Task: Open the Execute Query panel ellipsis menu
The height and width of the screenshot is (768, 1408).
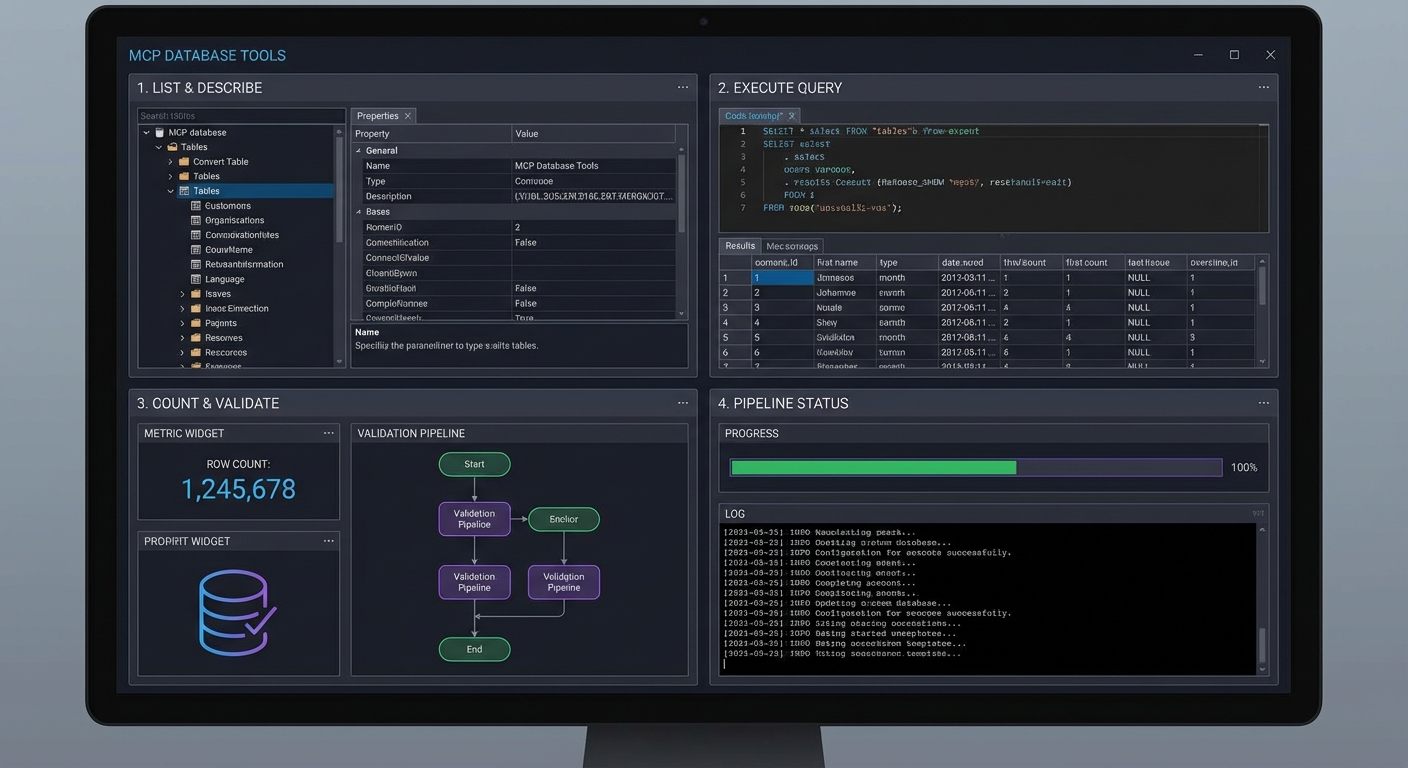Action: [x=1264, y=88]
